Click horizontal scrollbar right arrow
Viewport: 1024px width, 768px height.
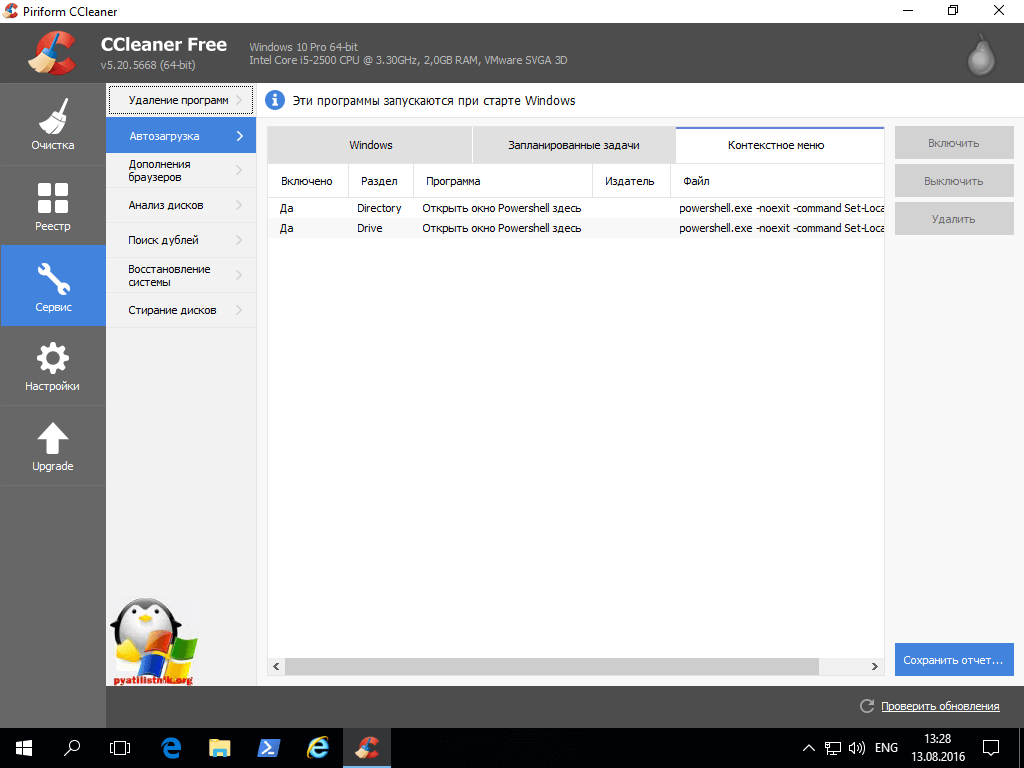pyautogui.click(x=875, y=666)
